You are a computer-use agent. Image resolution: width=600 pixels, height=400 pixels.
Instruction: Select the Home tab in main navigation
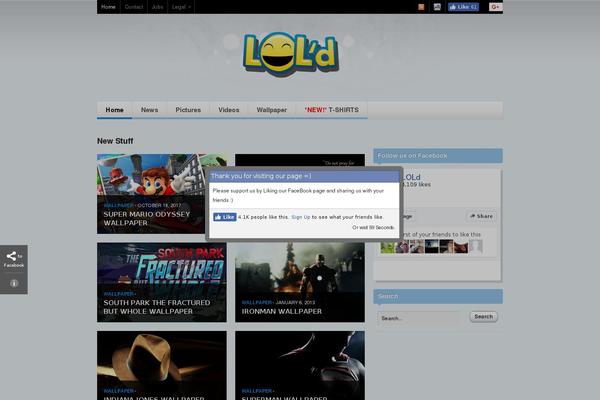(x=114, y=110)
